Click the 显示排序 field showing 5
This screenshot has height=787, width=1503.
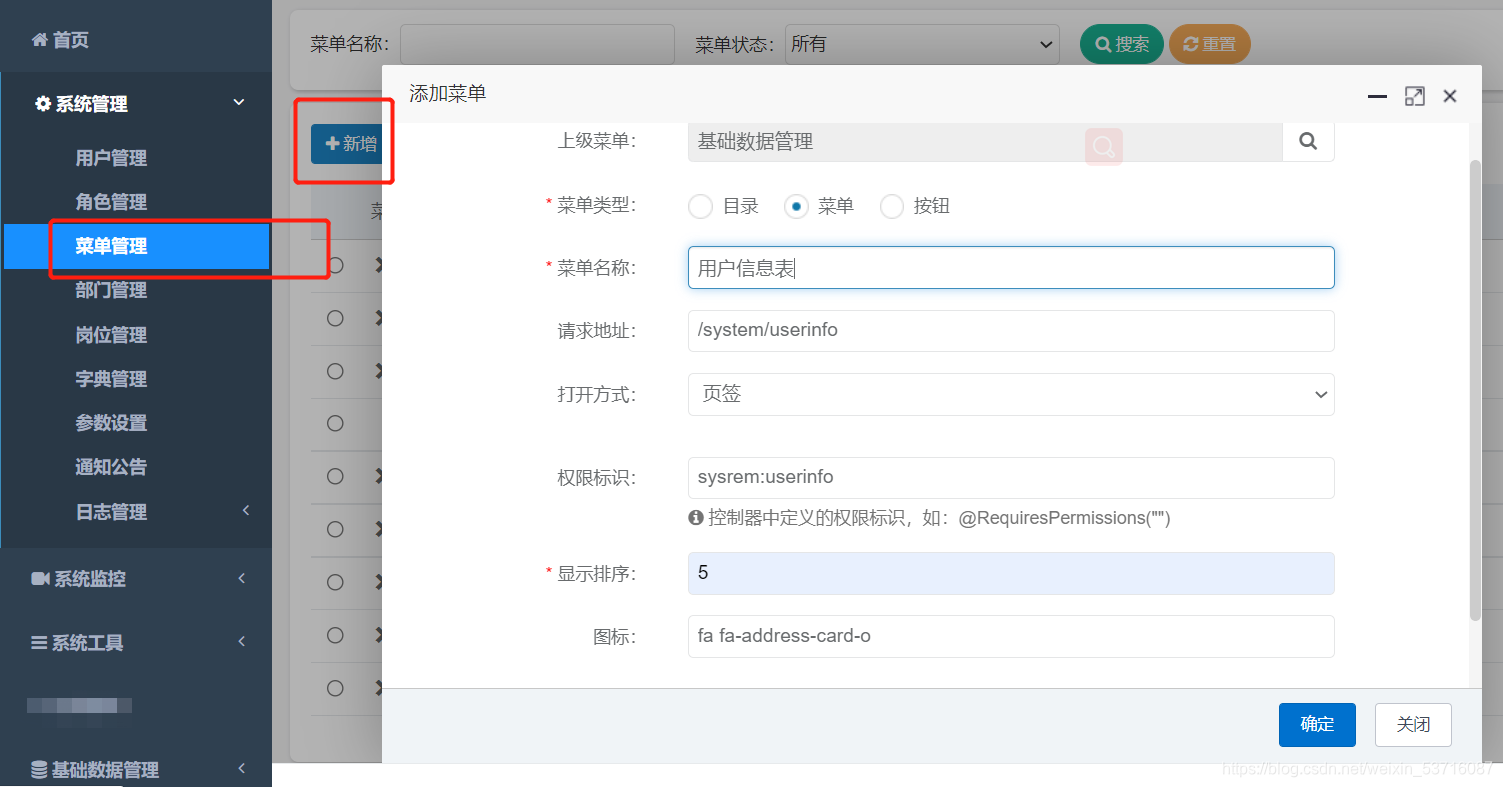1011,573
